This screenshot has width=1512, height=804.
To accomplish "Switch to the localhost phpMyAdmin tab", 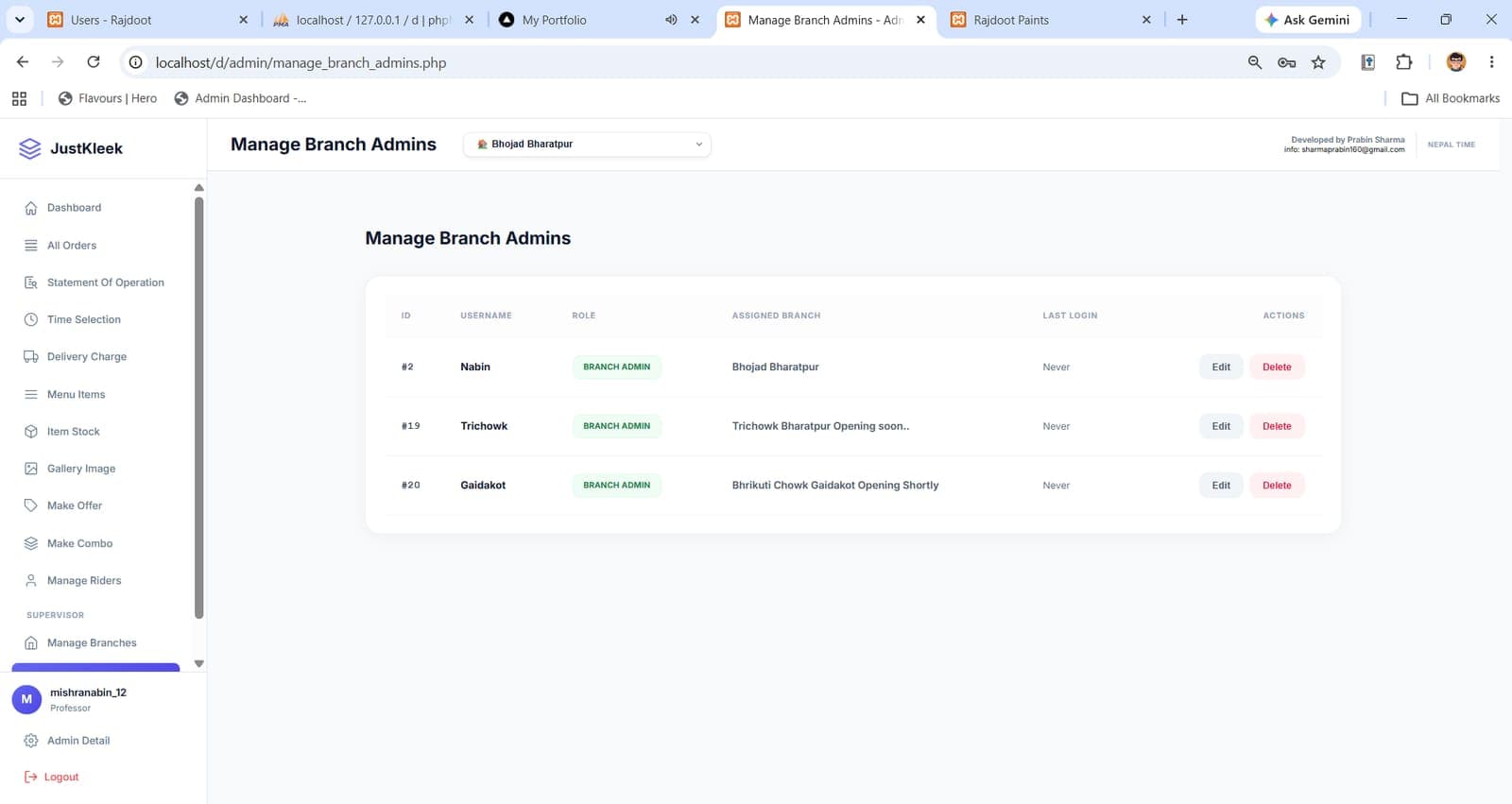I will (x=373, y=20).
